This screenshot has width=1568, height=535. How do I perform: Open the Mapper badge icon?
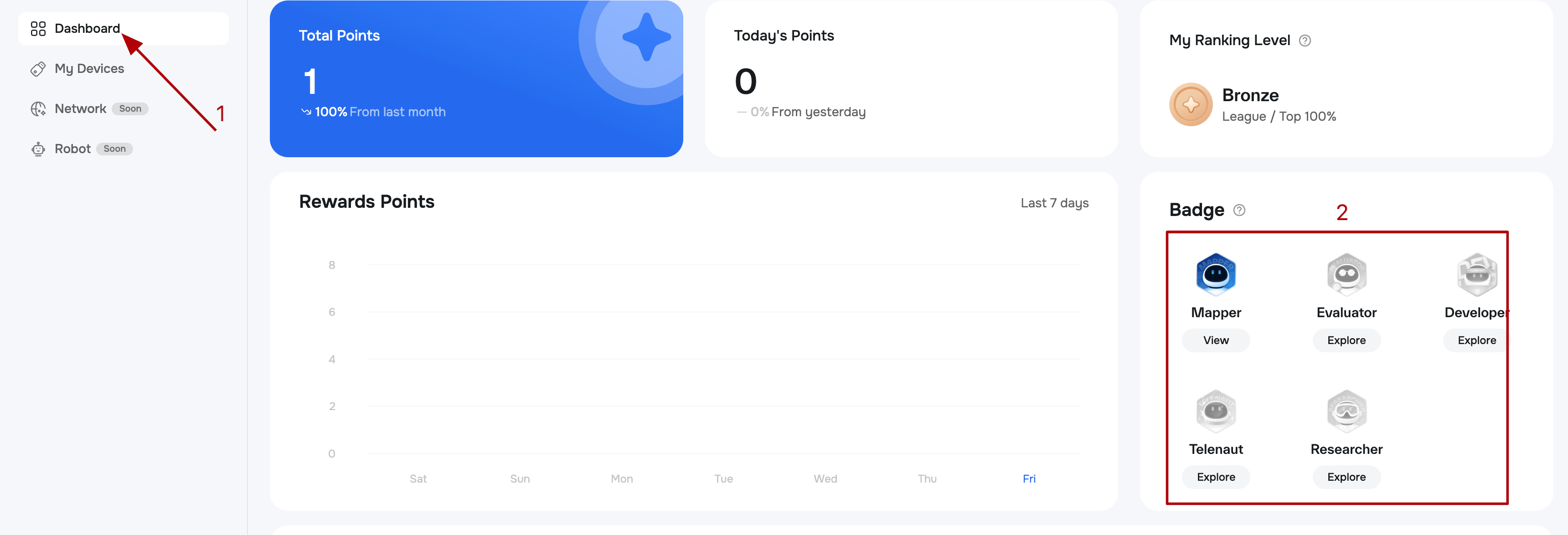tap(1216, 274)
